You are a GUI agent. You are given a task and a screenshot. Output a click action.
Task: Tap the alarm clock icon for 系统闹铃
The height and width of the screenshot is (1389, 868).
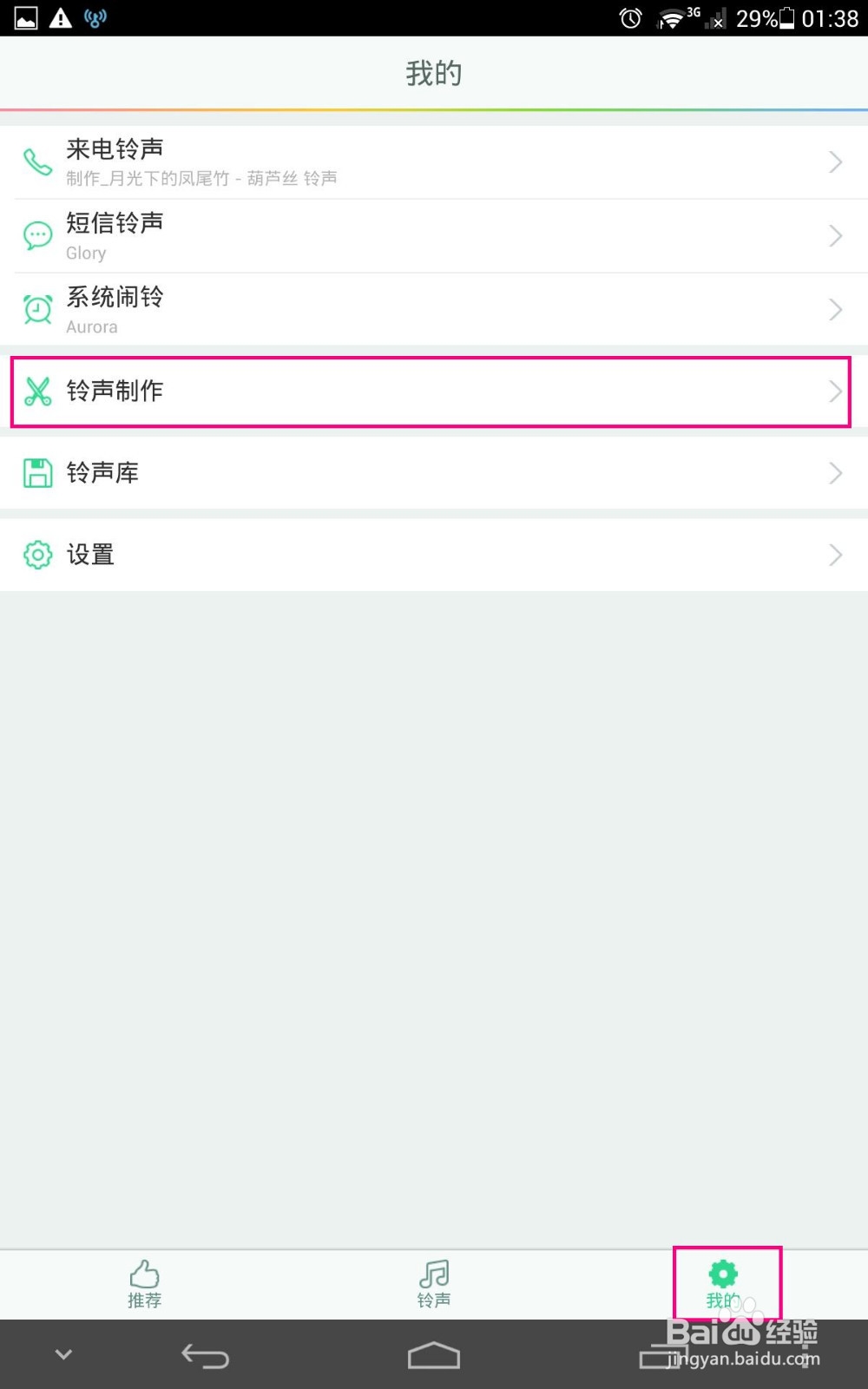pos(37,310)
